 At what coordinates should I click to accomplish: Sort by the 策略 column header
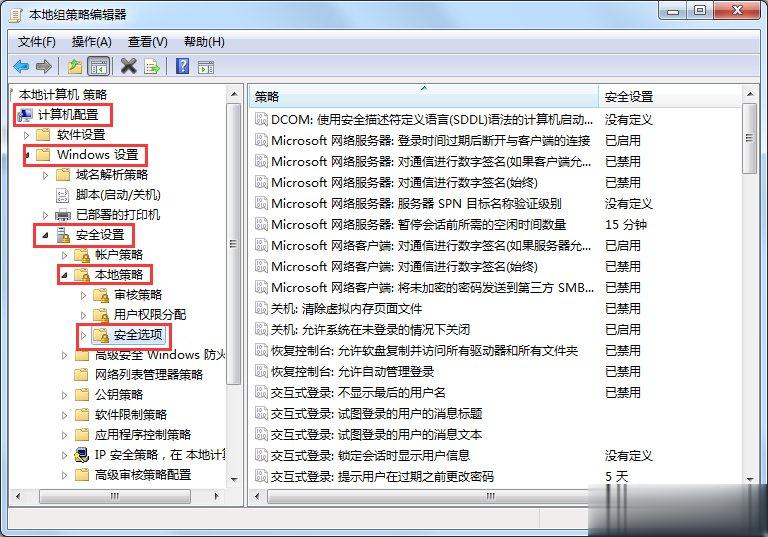pyautogui.click(x=424, y=97)
